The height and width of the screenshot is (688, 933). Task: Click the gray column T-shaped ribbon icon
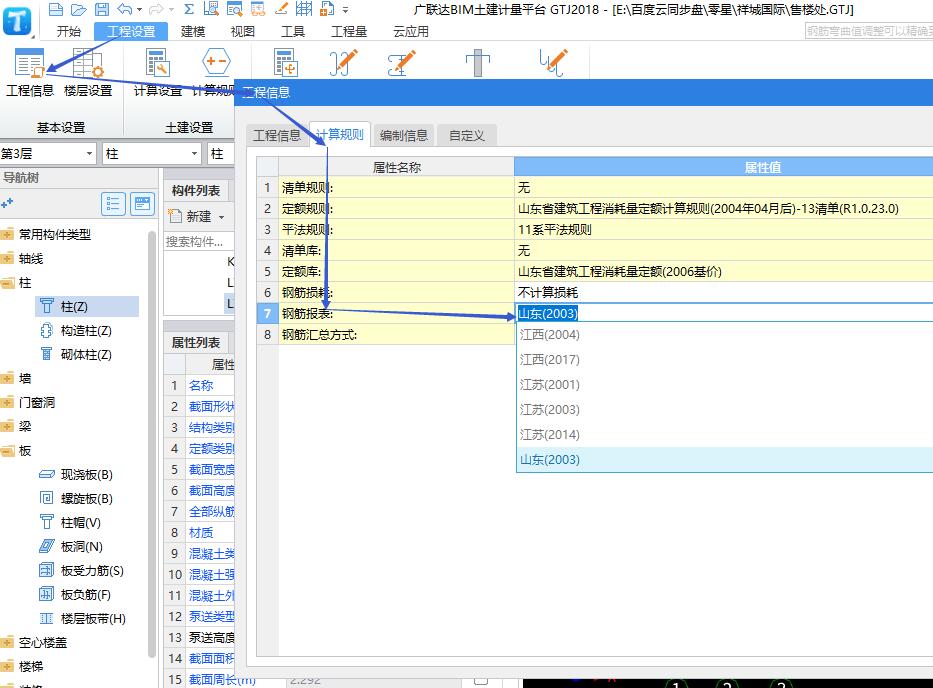477,63
